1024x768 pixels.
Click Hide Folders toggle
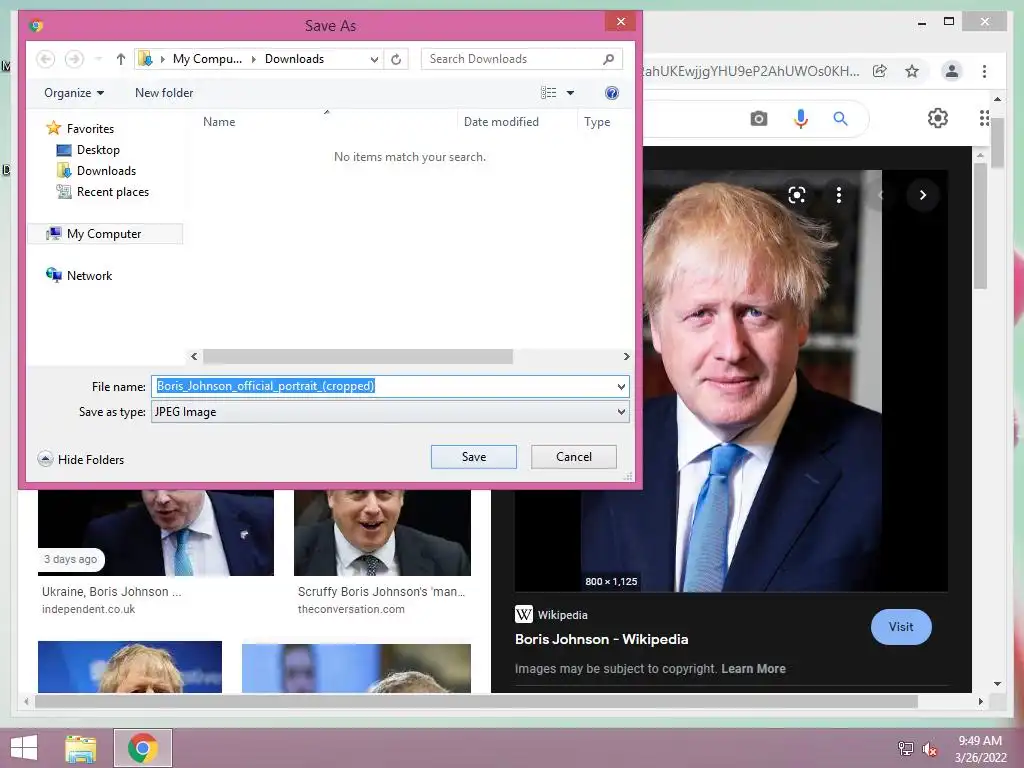(x=80, y=460)
